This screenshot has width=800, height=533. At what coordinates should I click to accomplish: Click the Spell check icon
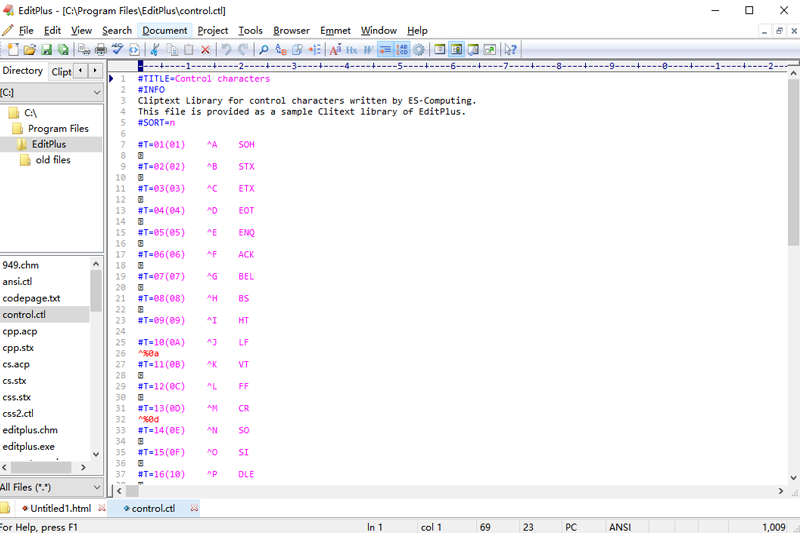pos(118,49)
